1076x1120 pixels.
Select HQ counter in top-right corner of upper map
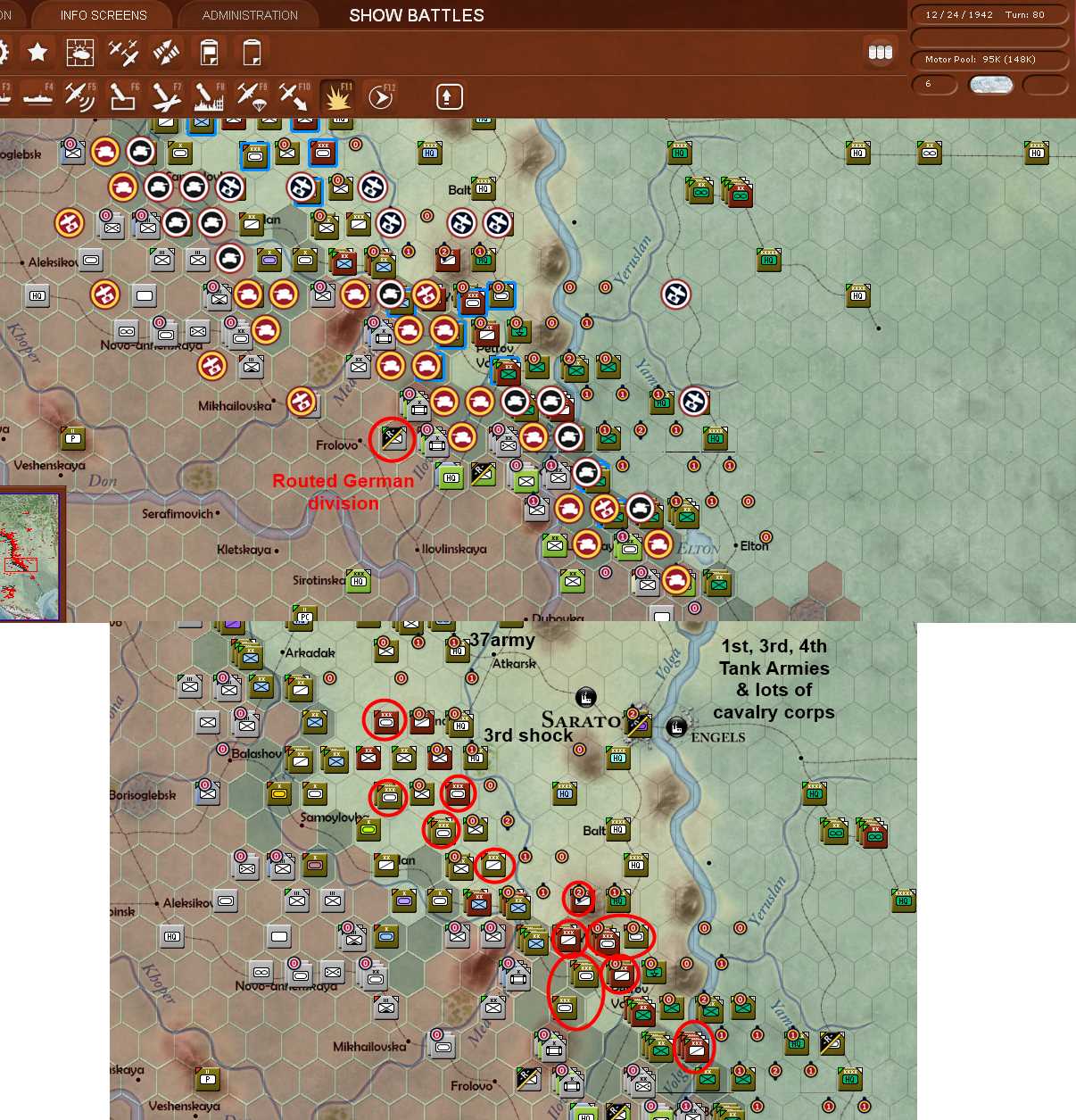[1036, 153]
